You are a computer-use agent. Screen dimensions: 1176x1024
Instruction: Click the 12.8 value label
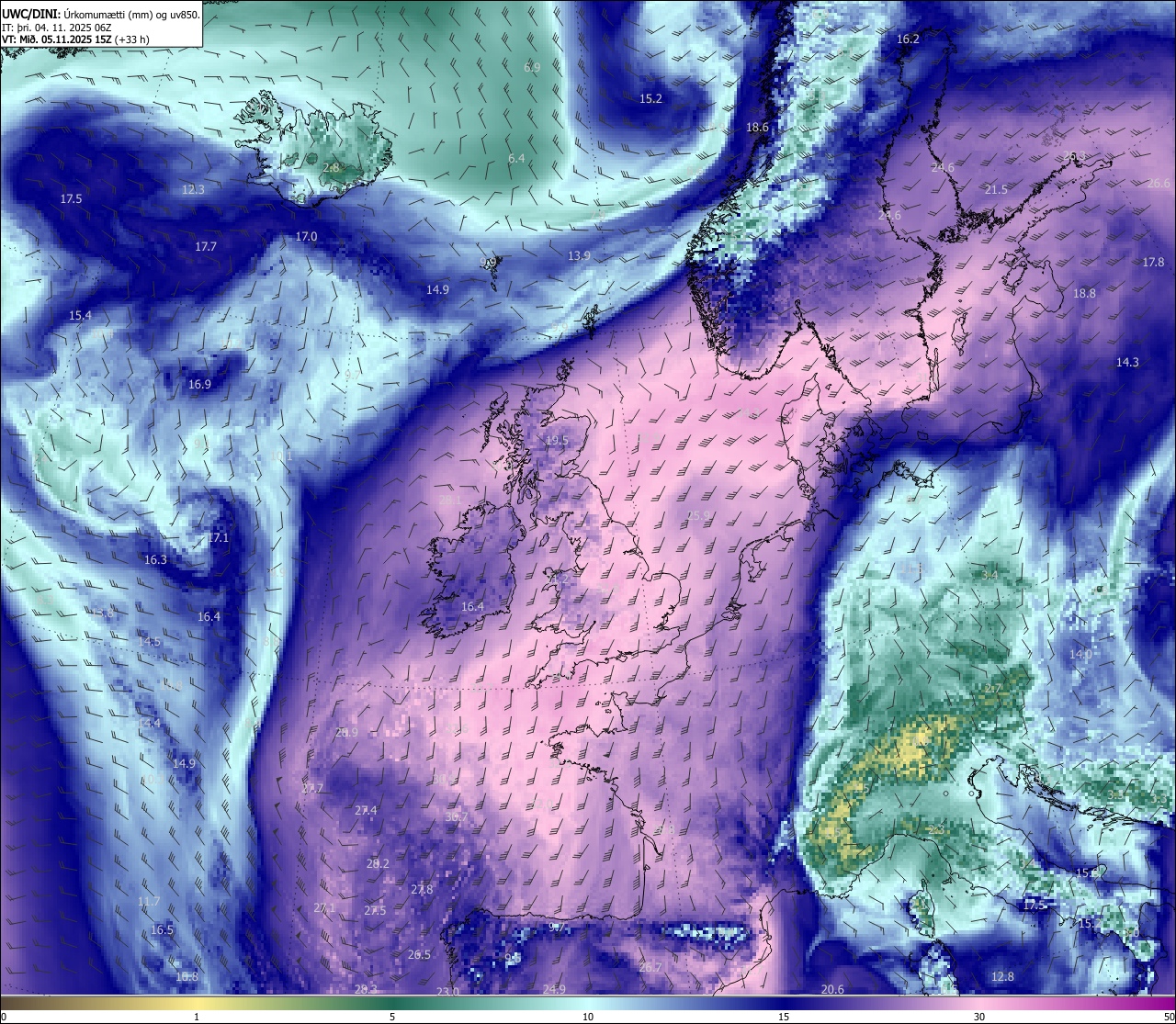point(1003,976)
